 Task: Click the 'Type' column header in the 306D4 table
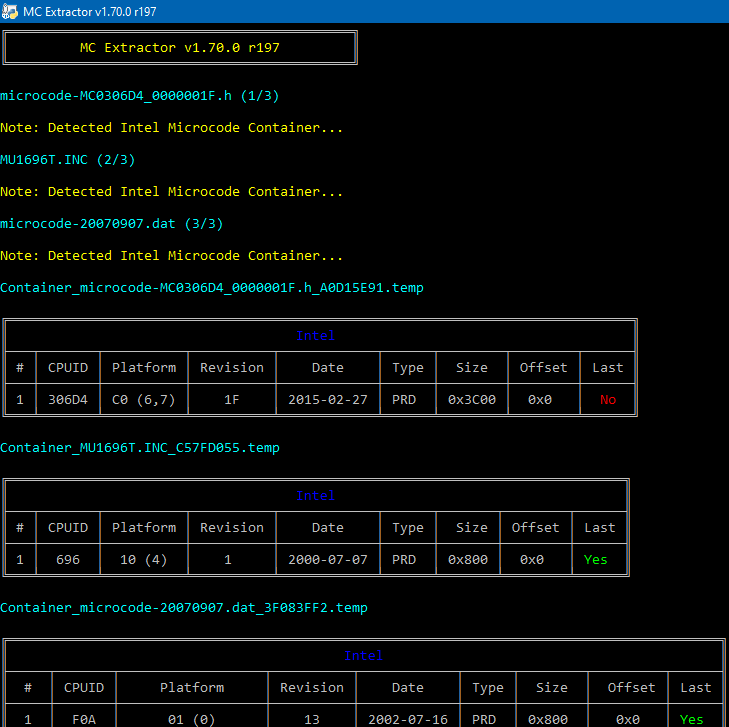pos(408,368)
